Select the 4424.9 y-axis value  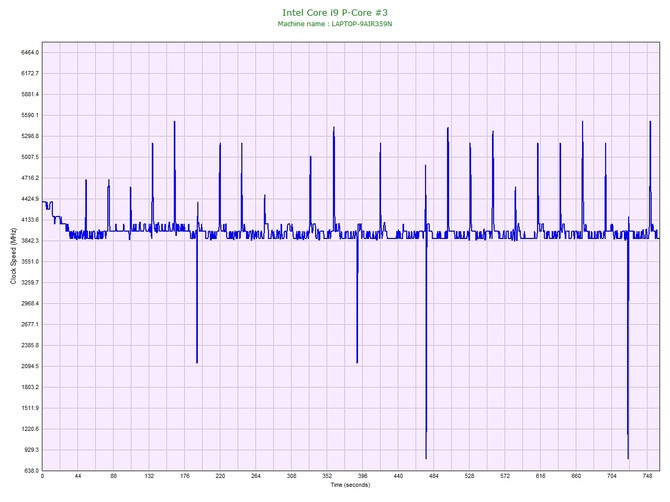coord(30,199)
